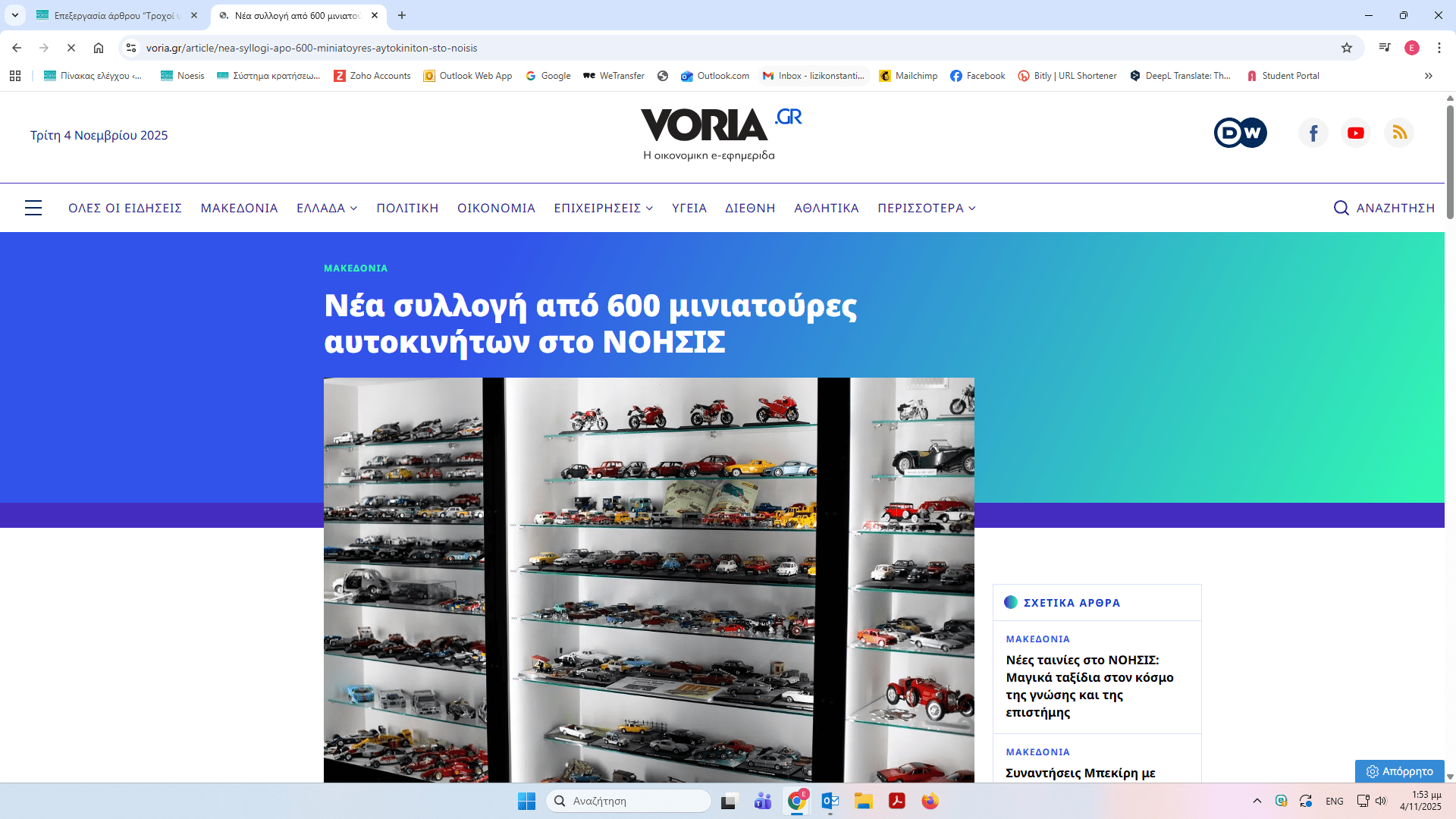
Task: Stop page loading with X button
Action: 71,48
